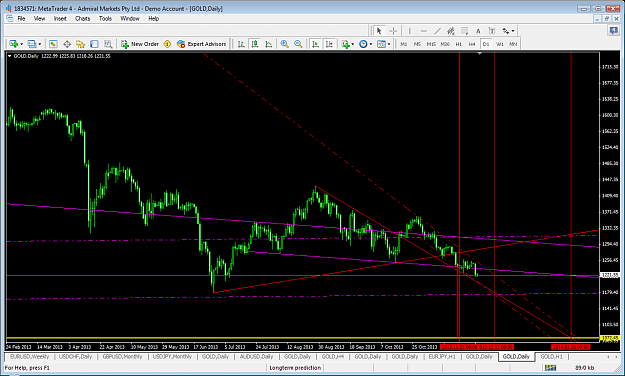Open the View menu

pos(39,18)
